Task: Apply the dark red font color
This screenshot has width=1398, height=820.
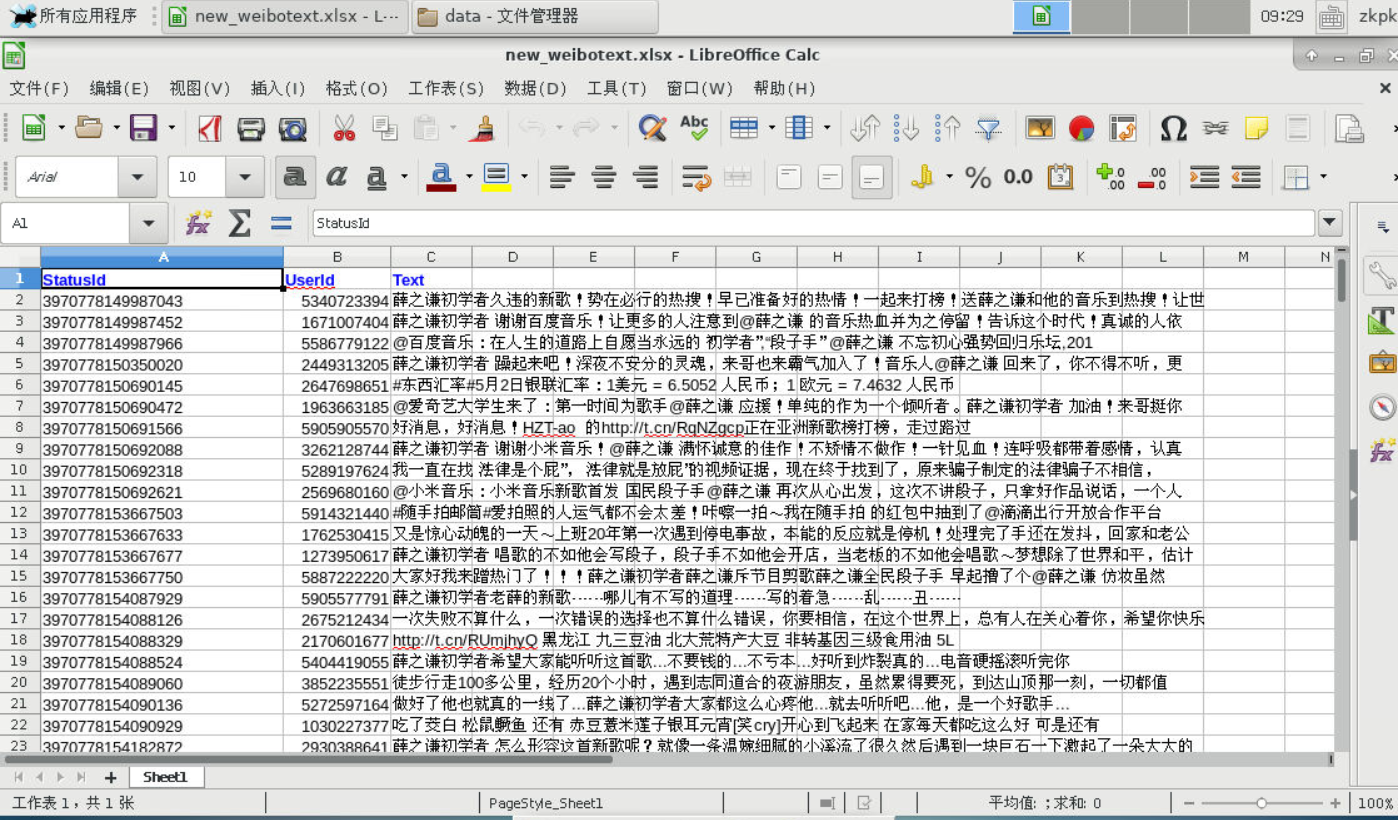Action: click(442, 178)
